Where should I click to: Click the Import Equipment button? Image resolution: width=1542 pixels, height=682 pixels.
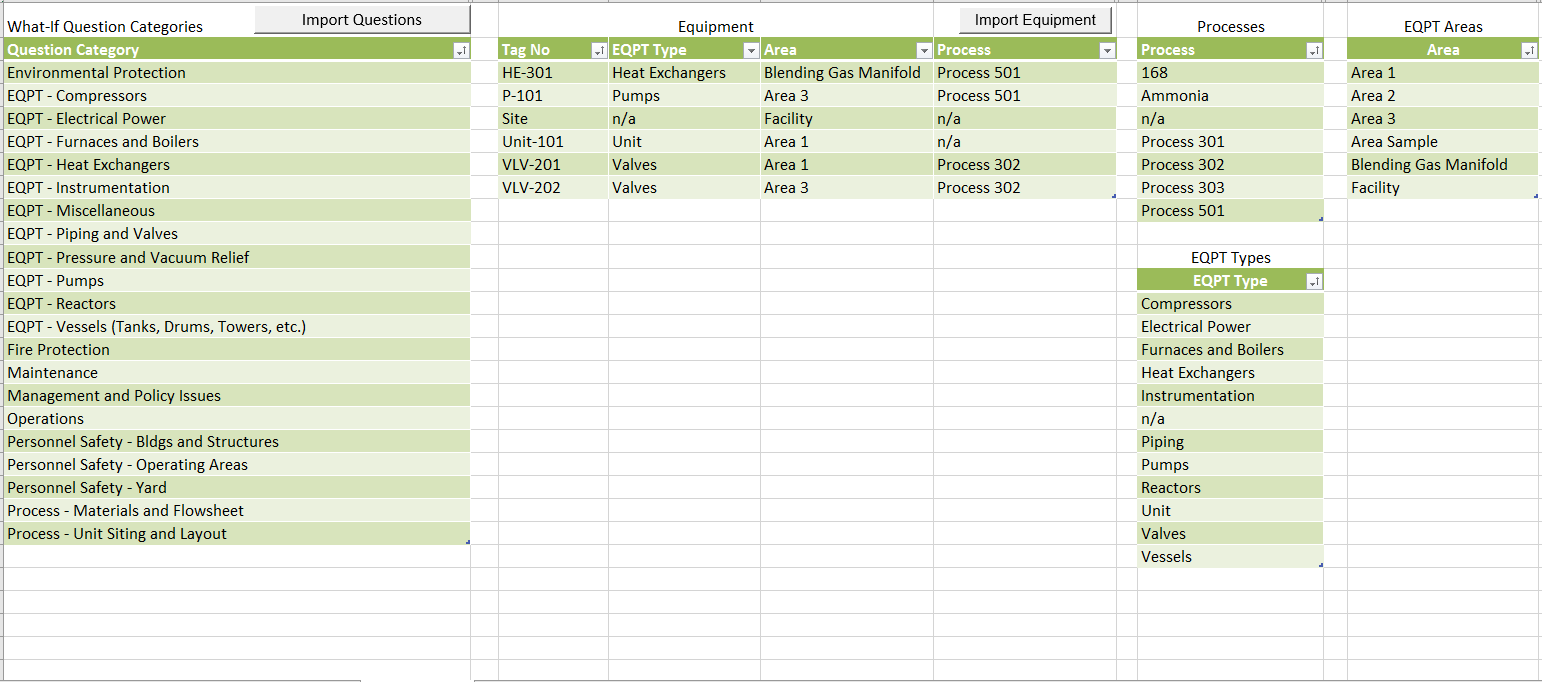(1035, 20)
